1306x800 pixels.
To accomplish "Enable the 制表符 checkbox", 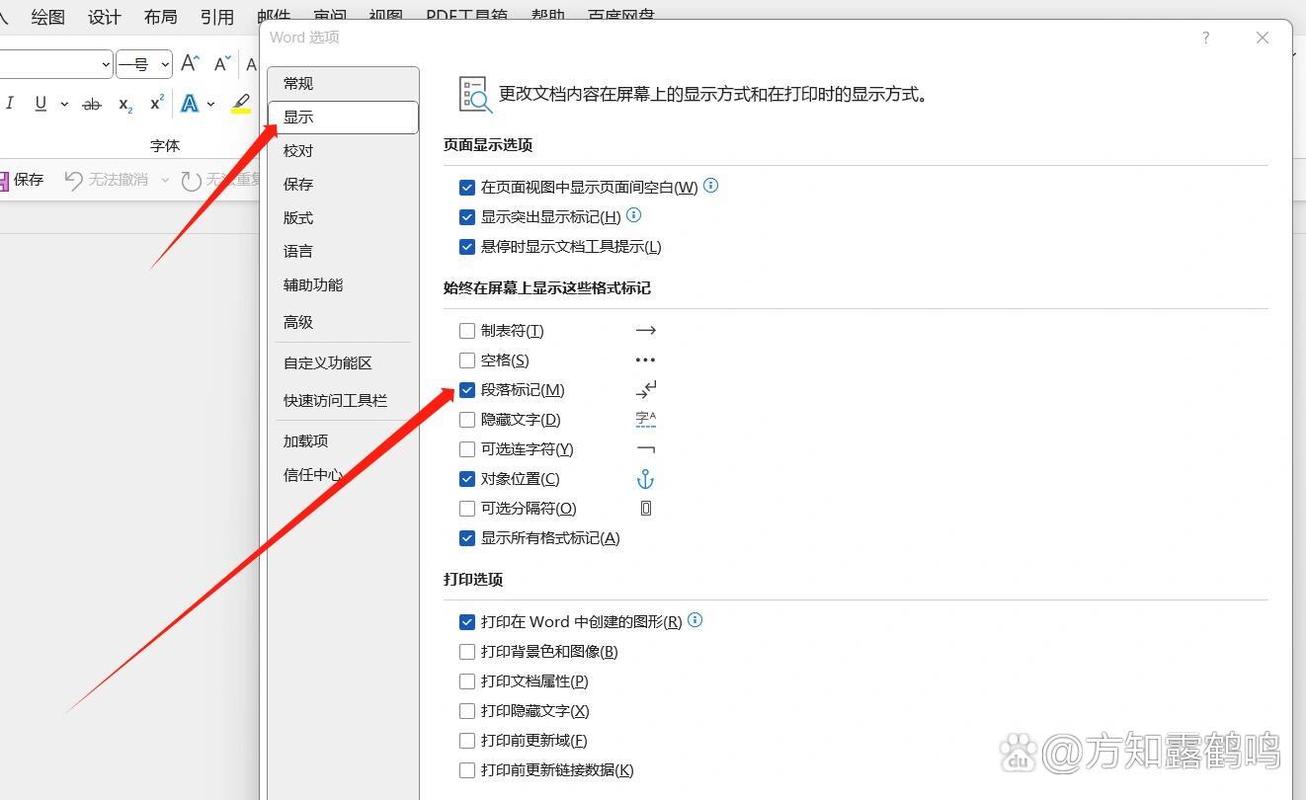I will (467, 331).
